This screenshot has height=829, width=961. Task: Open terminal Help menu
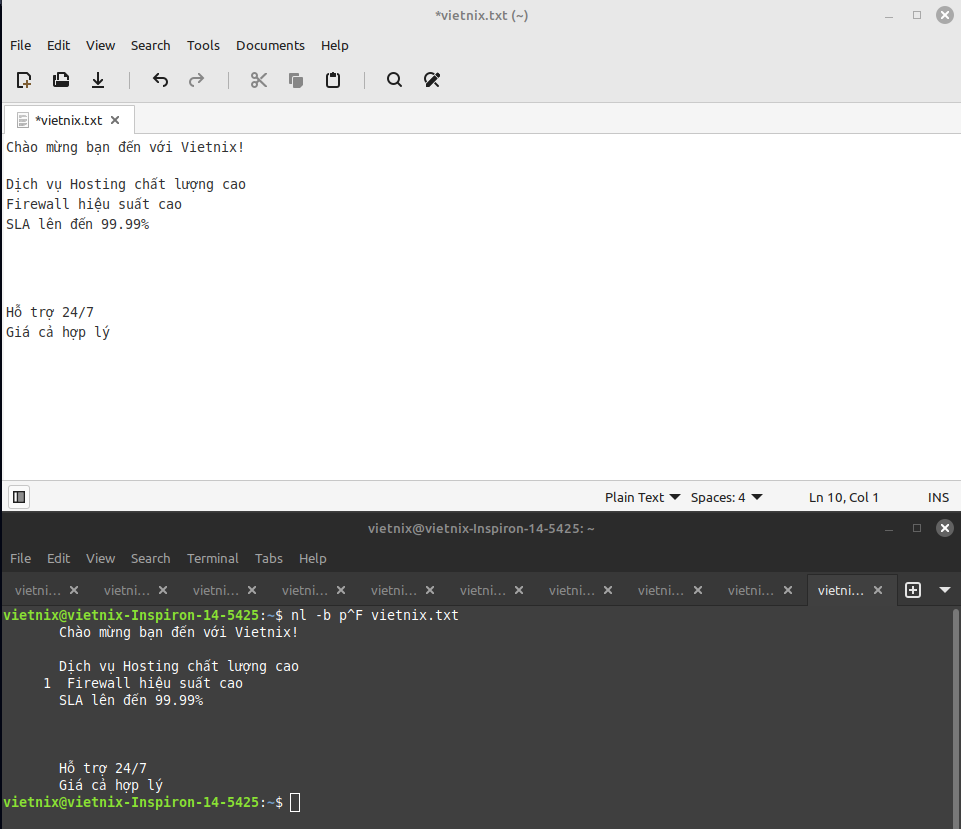point(313,558)
